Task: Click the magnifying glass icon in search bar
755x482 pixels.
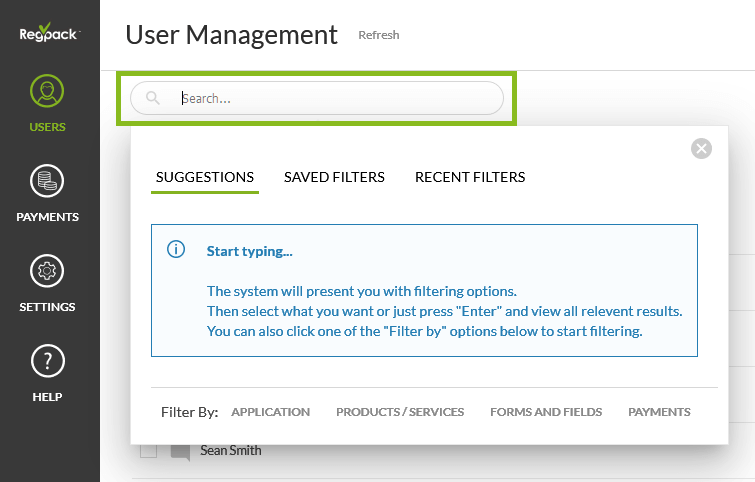Action: pos(153,98)
